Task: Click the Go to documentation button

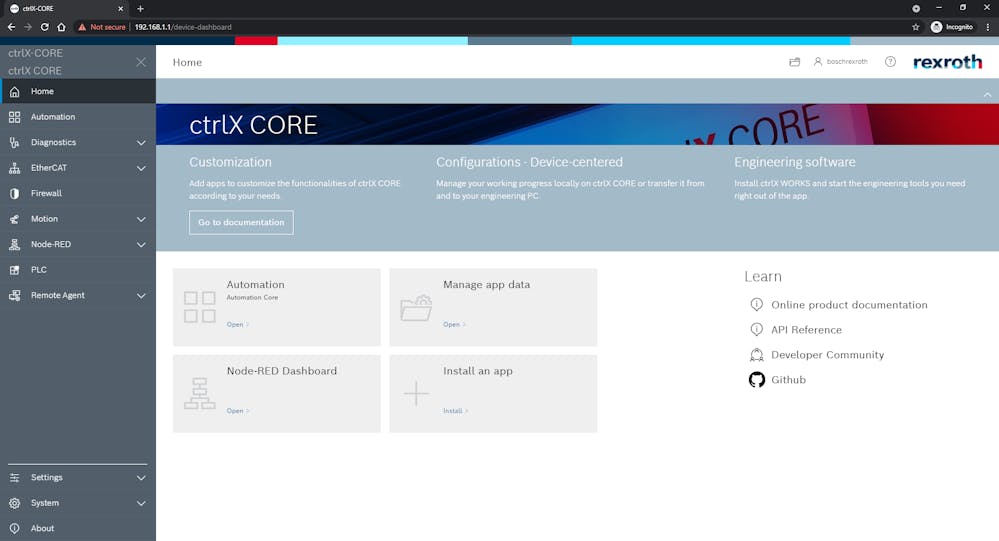Action: point(241,222)
